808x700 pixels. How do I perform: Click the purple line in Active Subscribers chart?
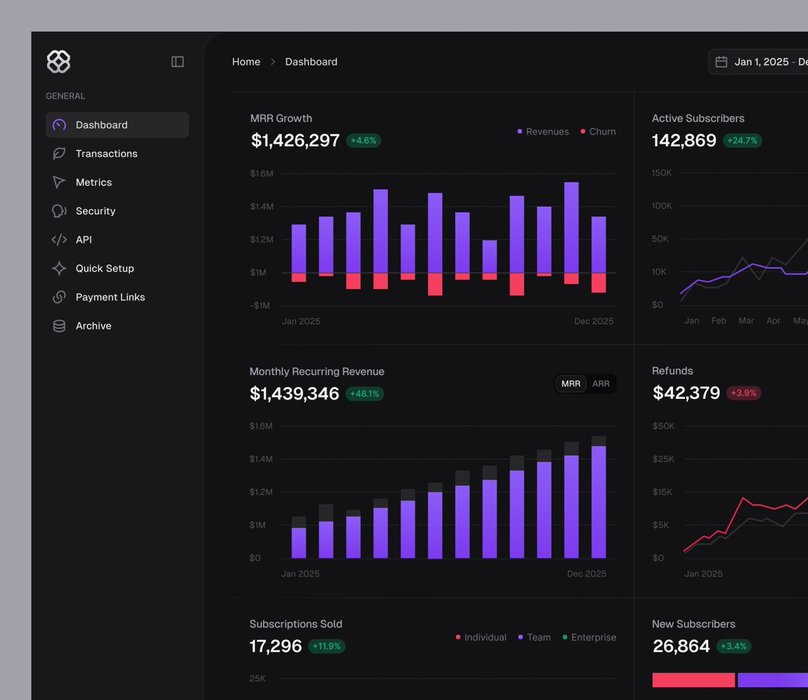753,264
